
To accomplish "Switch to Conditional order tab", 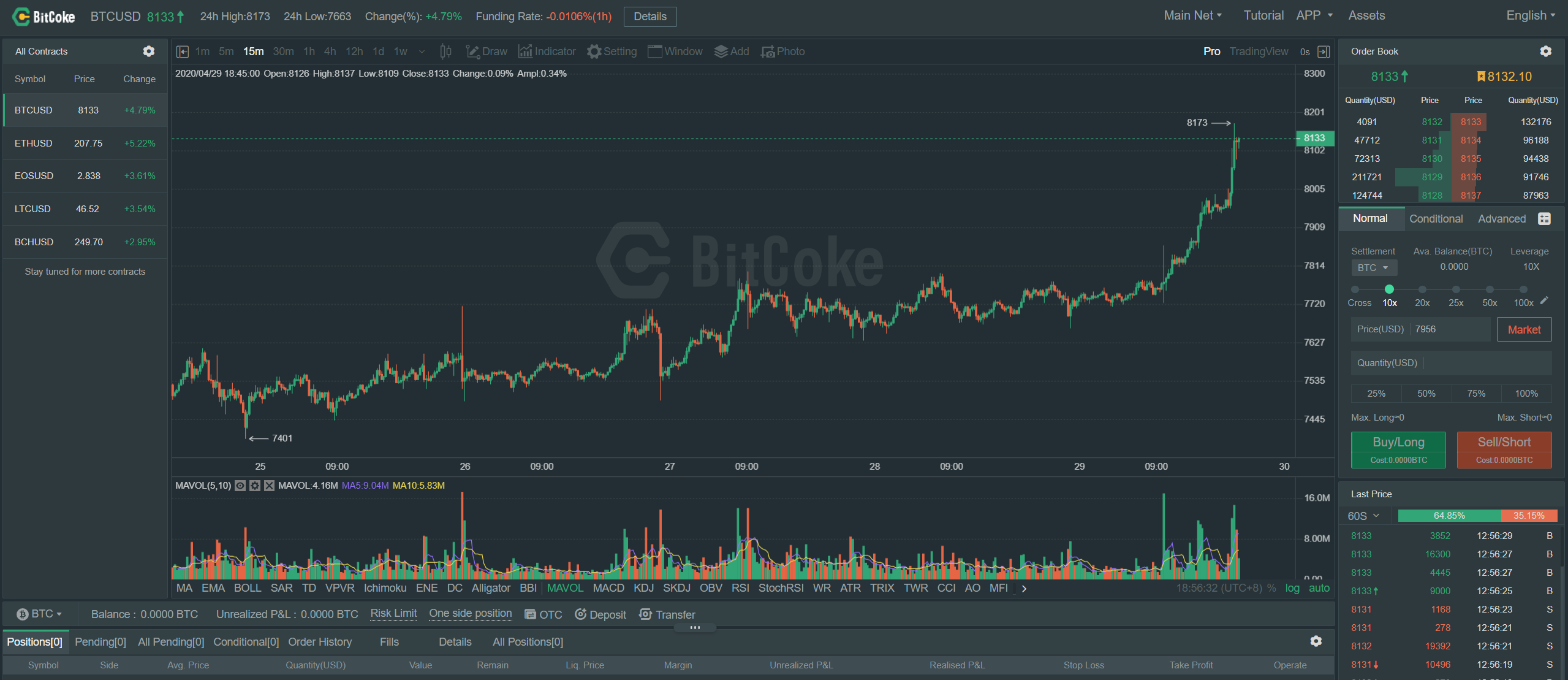I will pos(1436,219).
